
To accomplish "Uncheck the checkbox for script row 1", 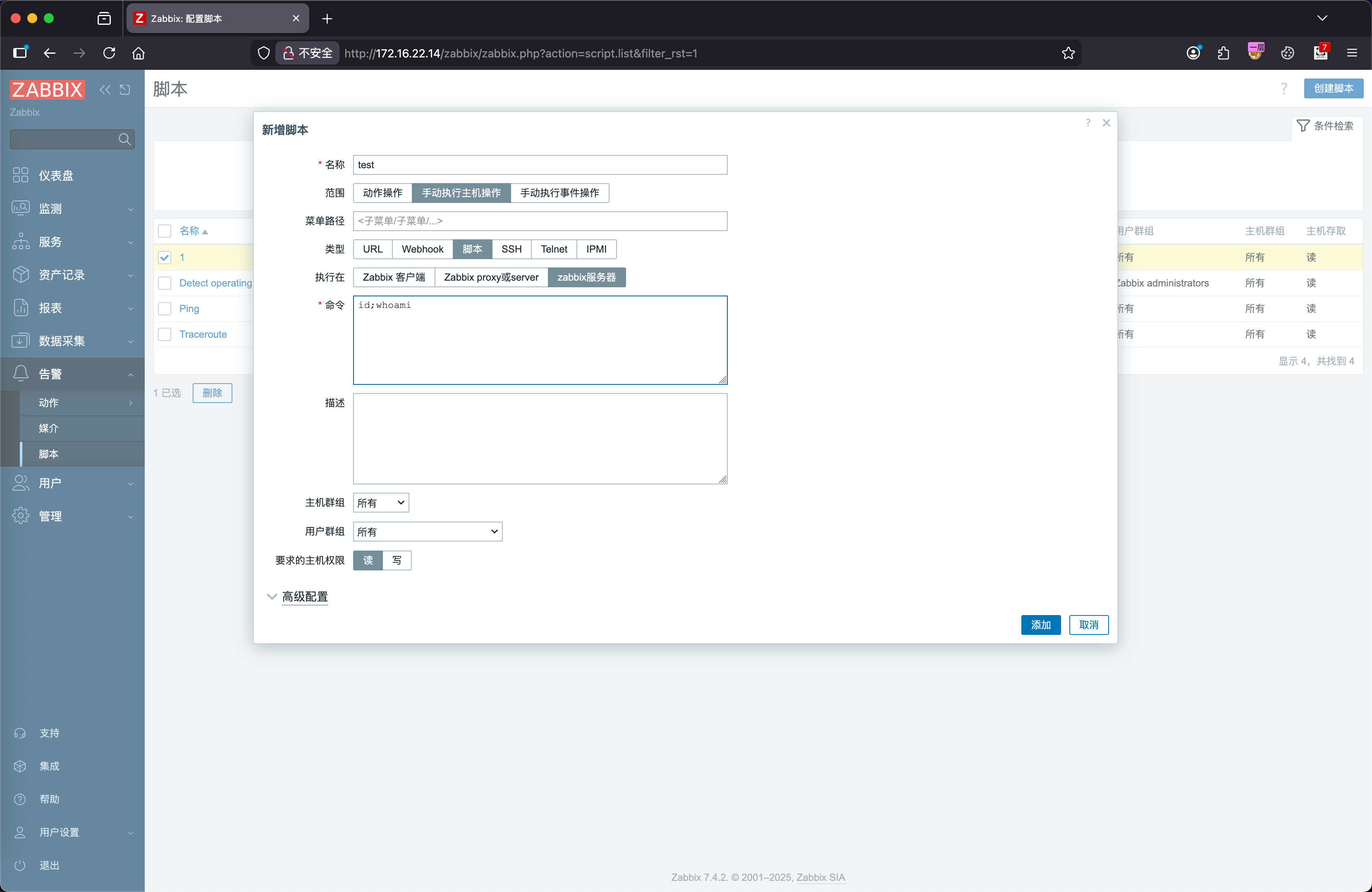I will pyautogui.click(x=165, y=258).
